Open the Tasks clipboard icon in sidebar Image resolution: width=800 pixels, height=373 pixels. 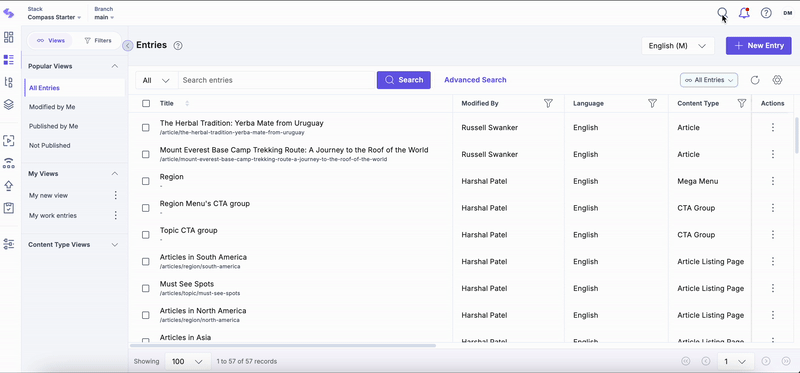[x=9, y=208]
